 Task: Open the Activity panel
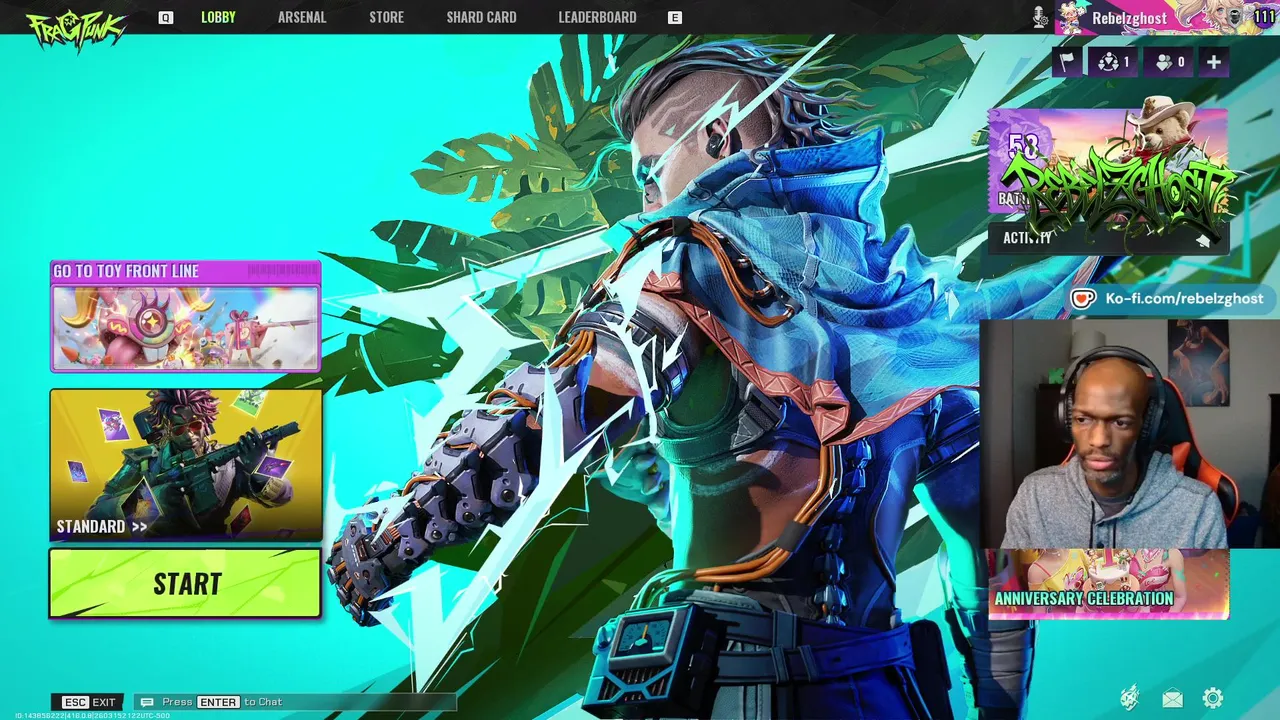pos(1108,237)
